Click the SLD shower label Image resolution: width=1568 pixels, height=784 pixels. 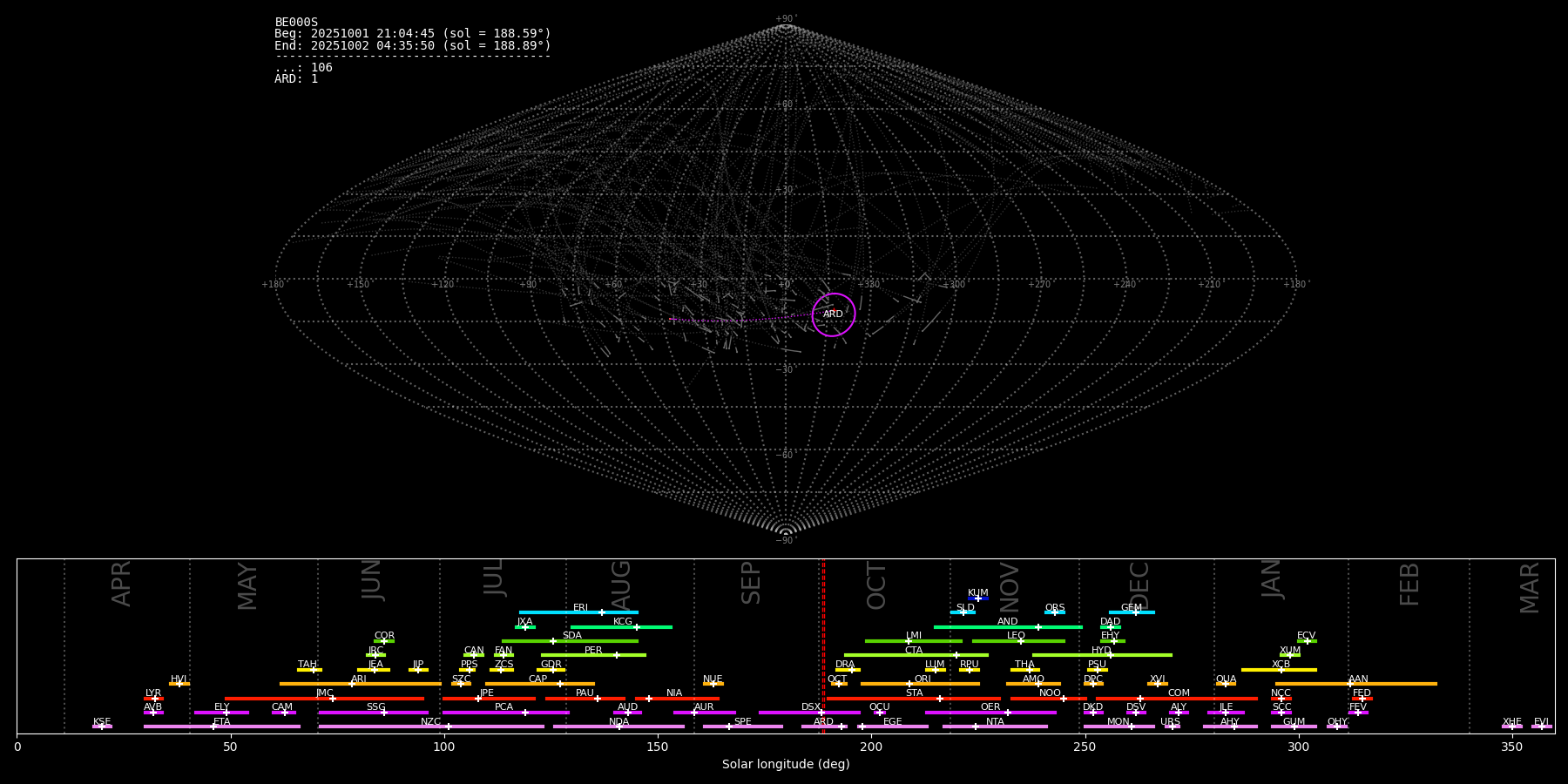pyautogui.click(x=965, y=608)
